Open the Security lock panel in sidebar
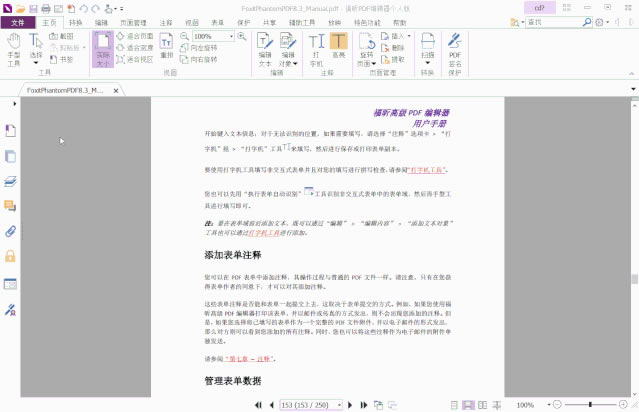The width and height of the screenshot is (639, 412). coord(10,256)
